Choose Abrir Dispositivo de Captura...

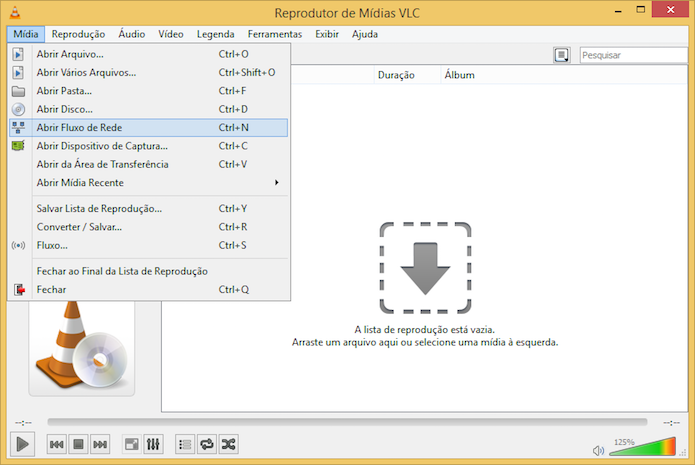coord(148,146)
